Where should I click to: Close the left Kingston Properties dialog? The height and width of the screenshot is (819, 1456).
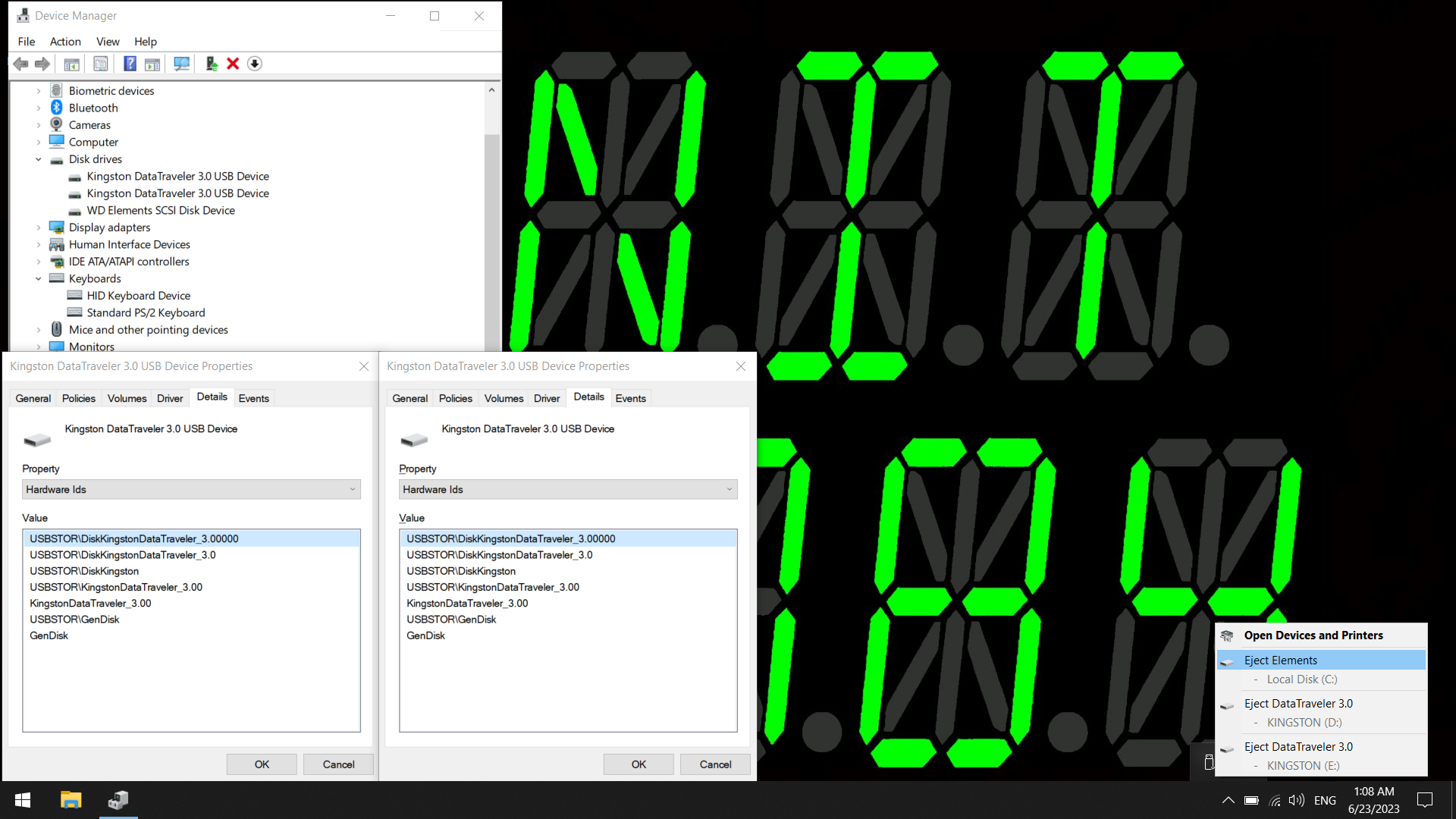coord(364,366)
